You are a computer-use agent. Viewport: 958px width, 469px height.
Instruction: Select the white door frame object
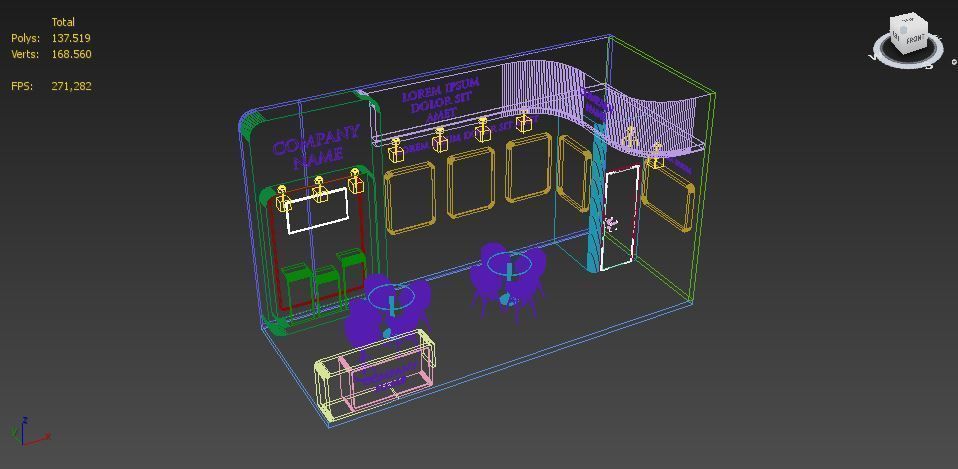click(620, 218)
